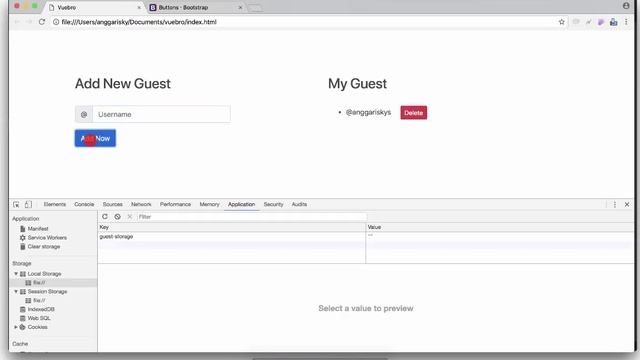Select Session Storage in sidebar
This screenshot has height=360, width=640.
(47, 292)
